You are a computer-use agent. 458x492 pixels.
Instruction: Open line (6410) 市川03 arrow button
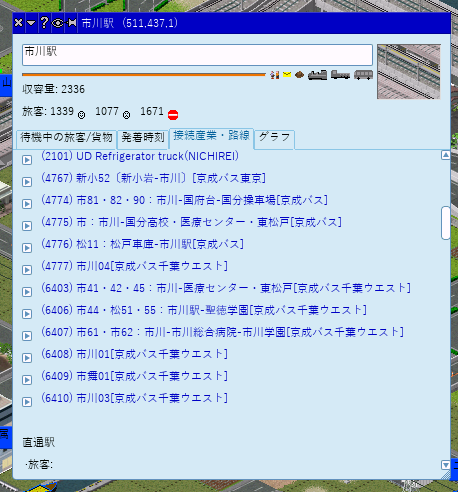coord(27,402)
